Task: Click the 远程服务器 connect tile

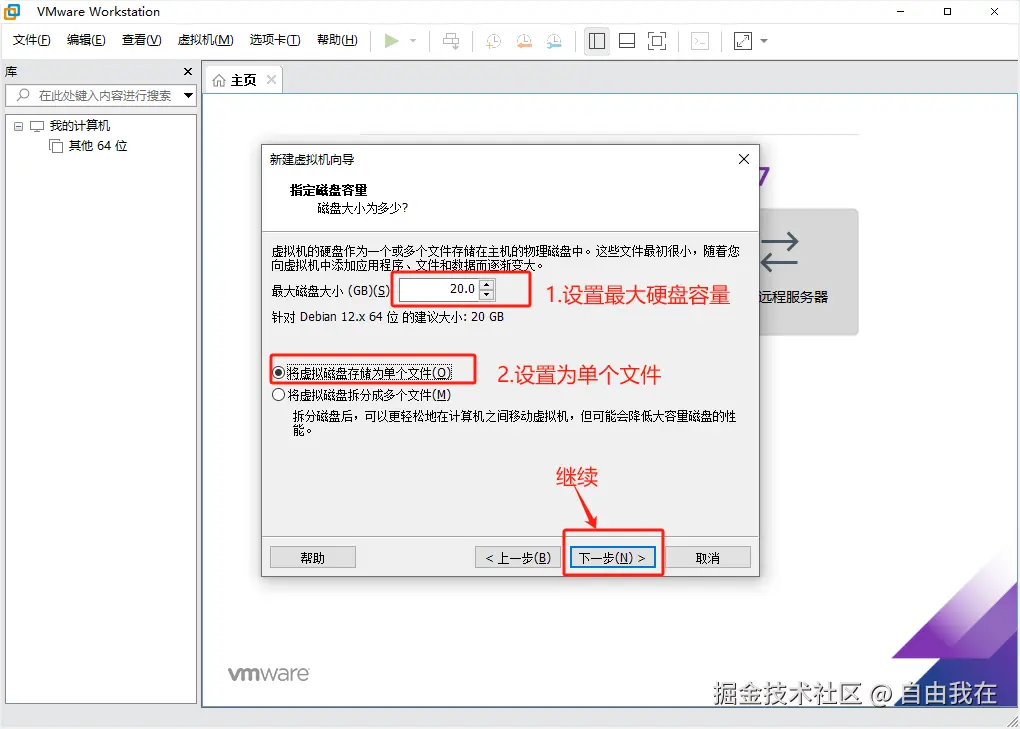Action: pos(808,272)
